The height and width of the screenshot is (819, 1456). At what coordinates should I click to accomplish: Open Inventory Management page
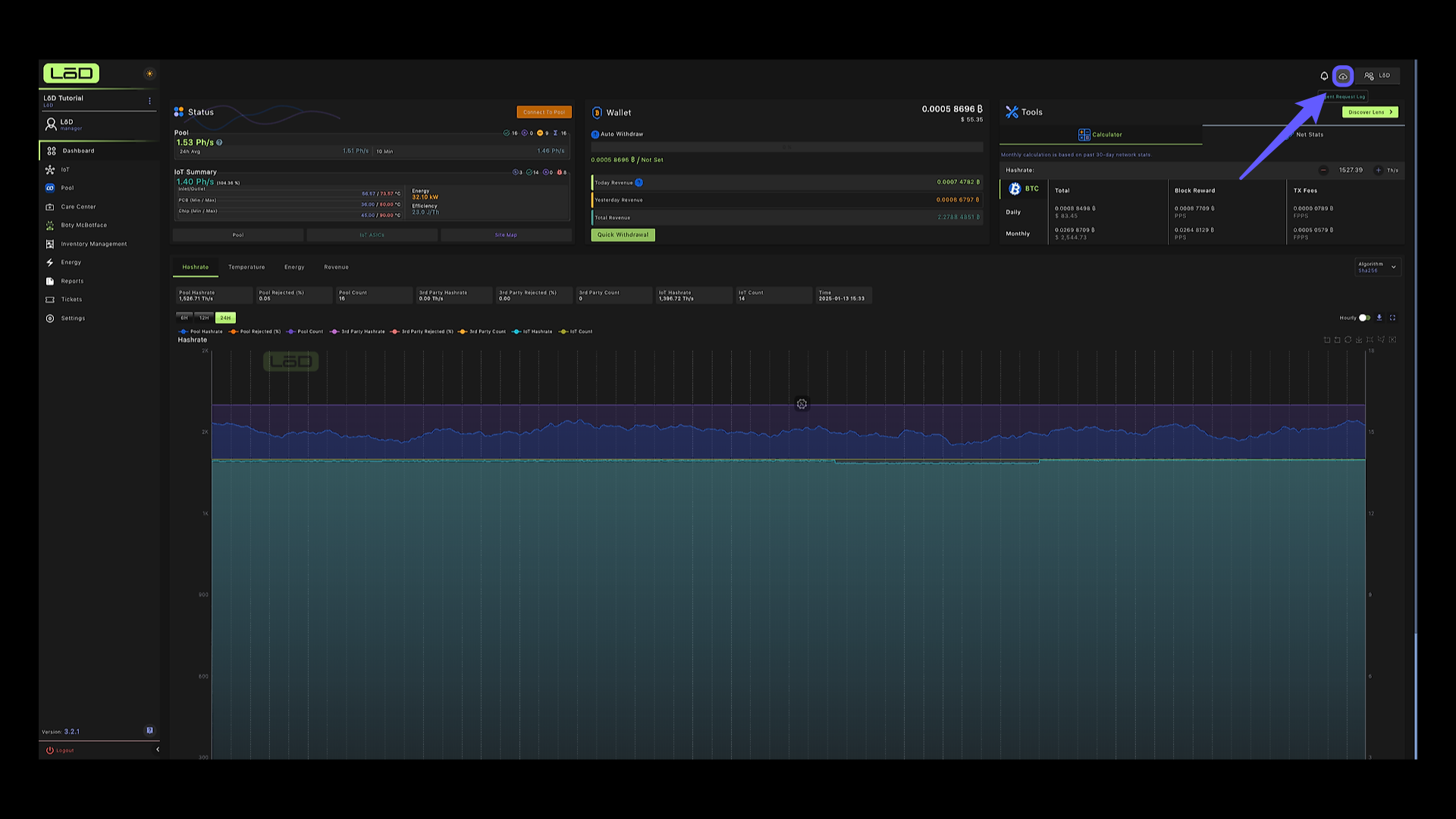tap(99, 244)
